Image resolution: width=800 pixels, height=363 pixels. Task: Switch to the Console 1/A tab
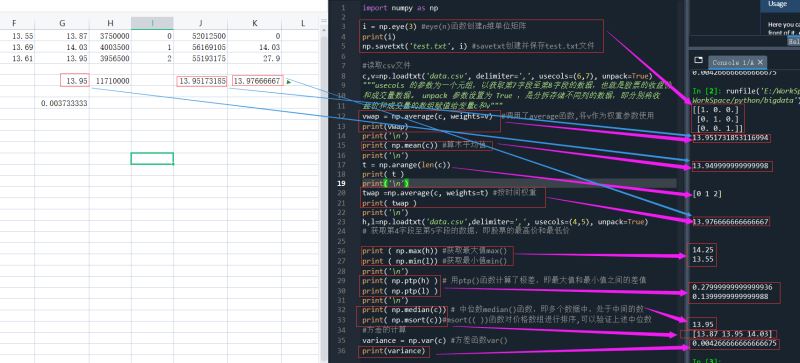pos(732,62)
